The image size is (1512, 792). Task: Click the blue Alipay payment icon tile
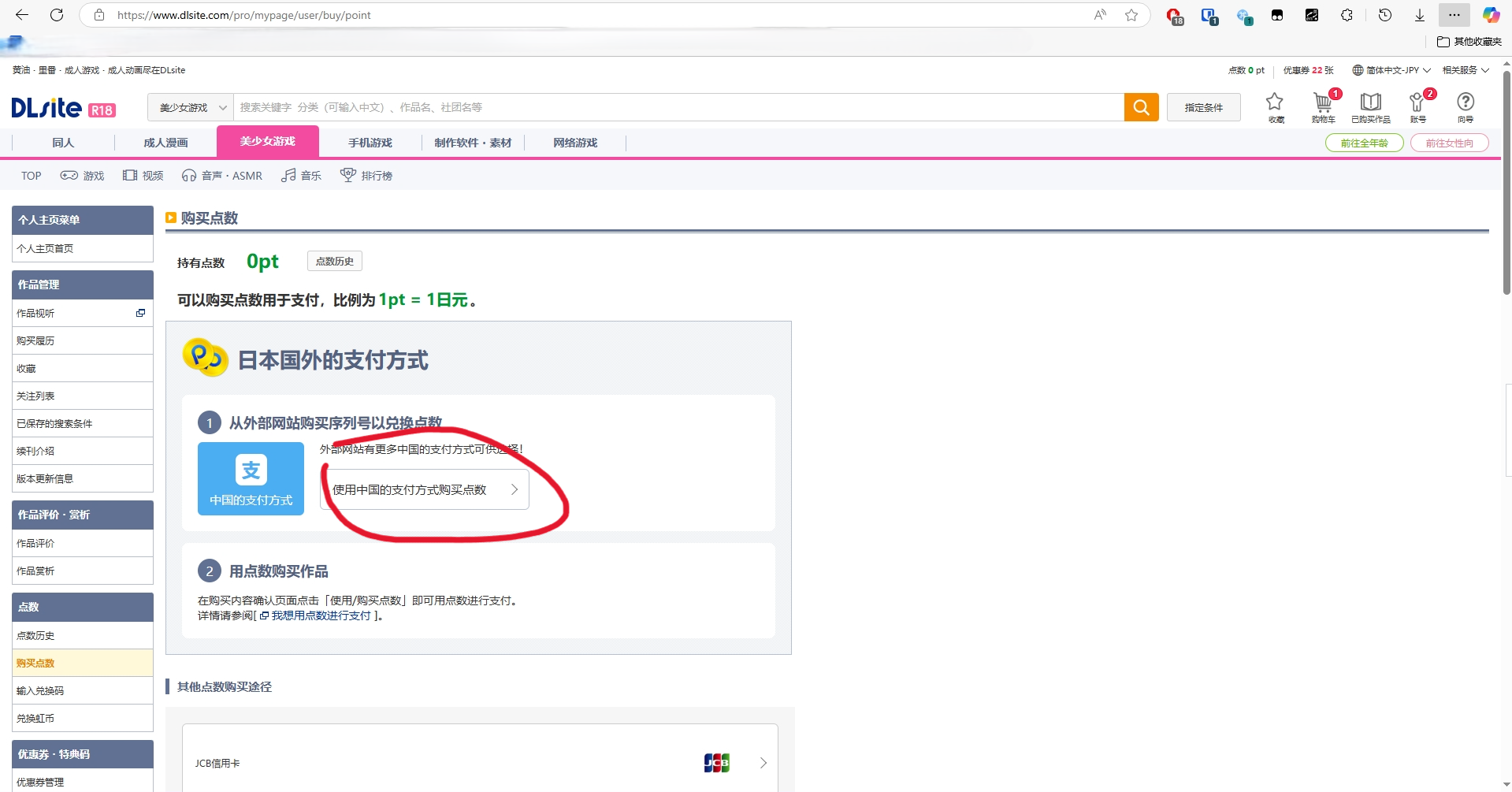pyautogui.click(x=251, y=478)
